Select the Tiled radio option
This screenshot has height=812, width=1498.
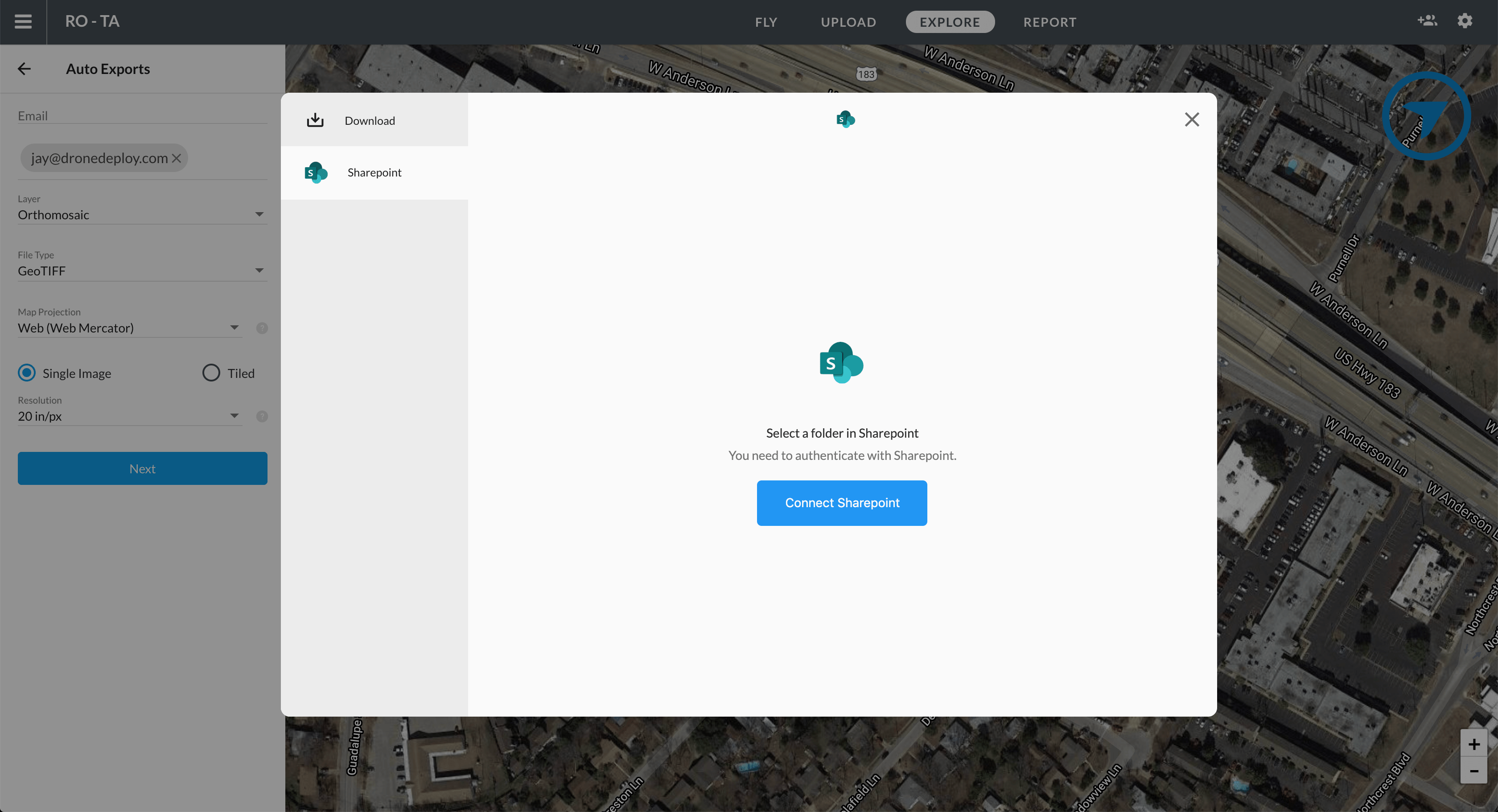tap(211, 373)
